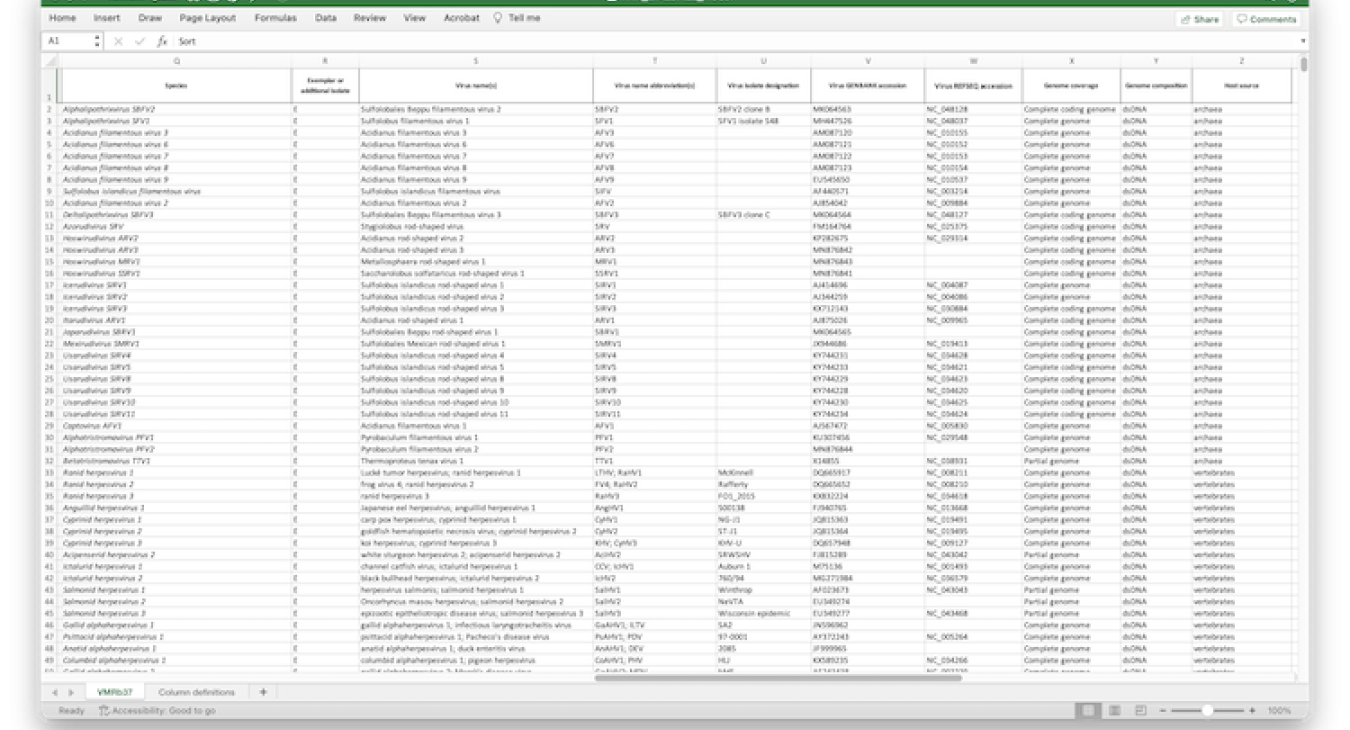Click the horizontal scrollbar thumb
1350x730 pixels.
coord(778,678)
